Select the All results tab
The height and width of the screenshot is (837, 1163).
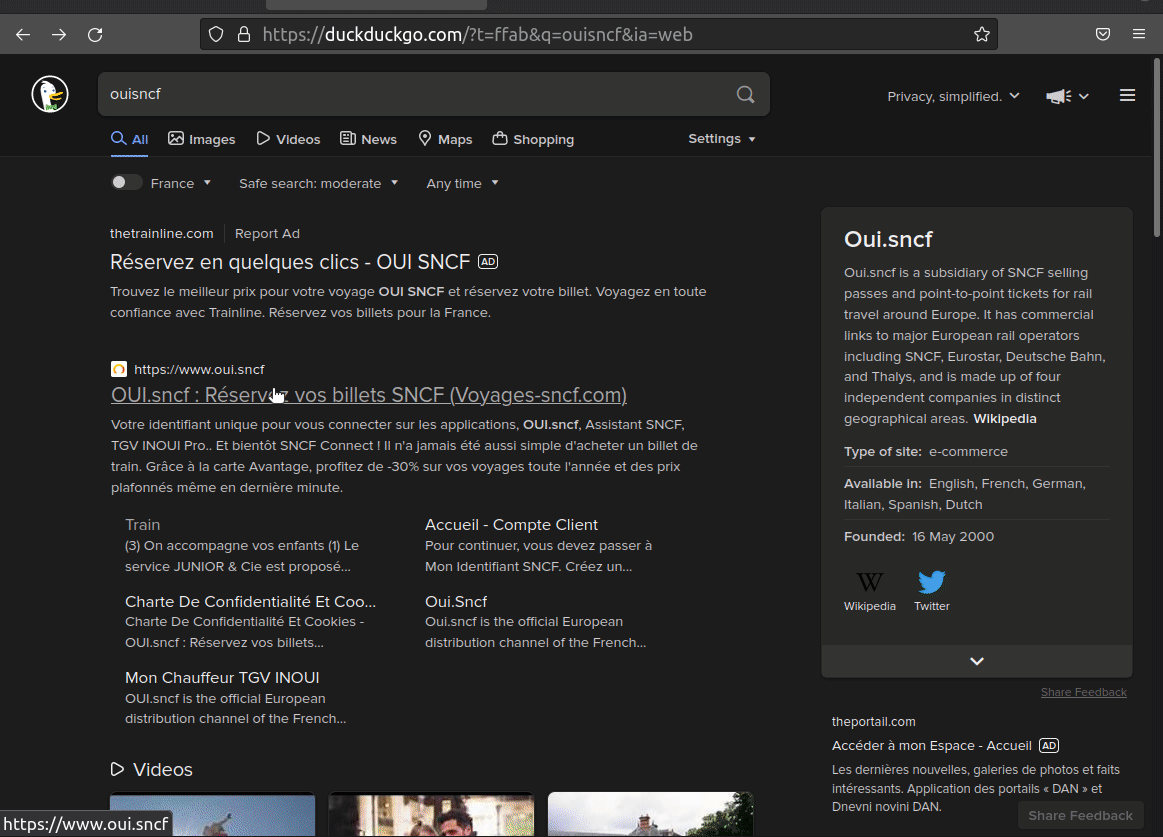[129, 140]
